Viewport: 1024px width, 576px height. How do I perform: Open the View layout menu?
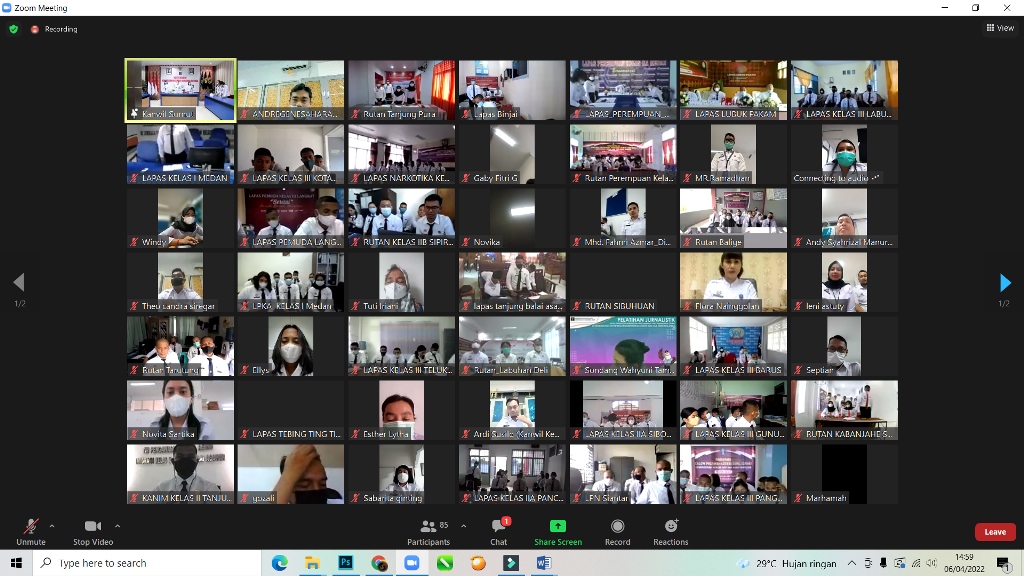999,28
